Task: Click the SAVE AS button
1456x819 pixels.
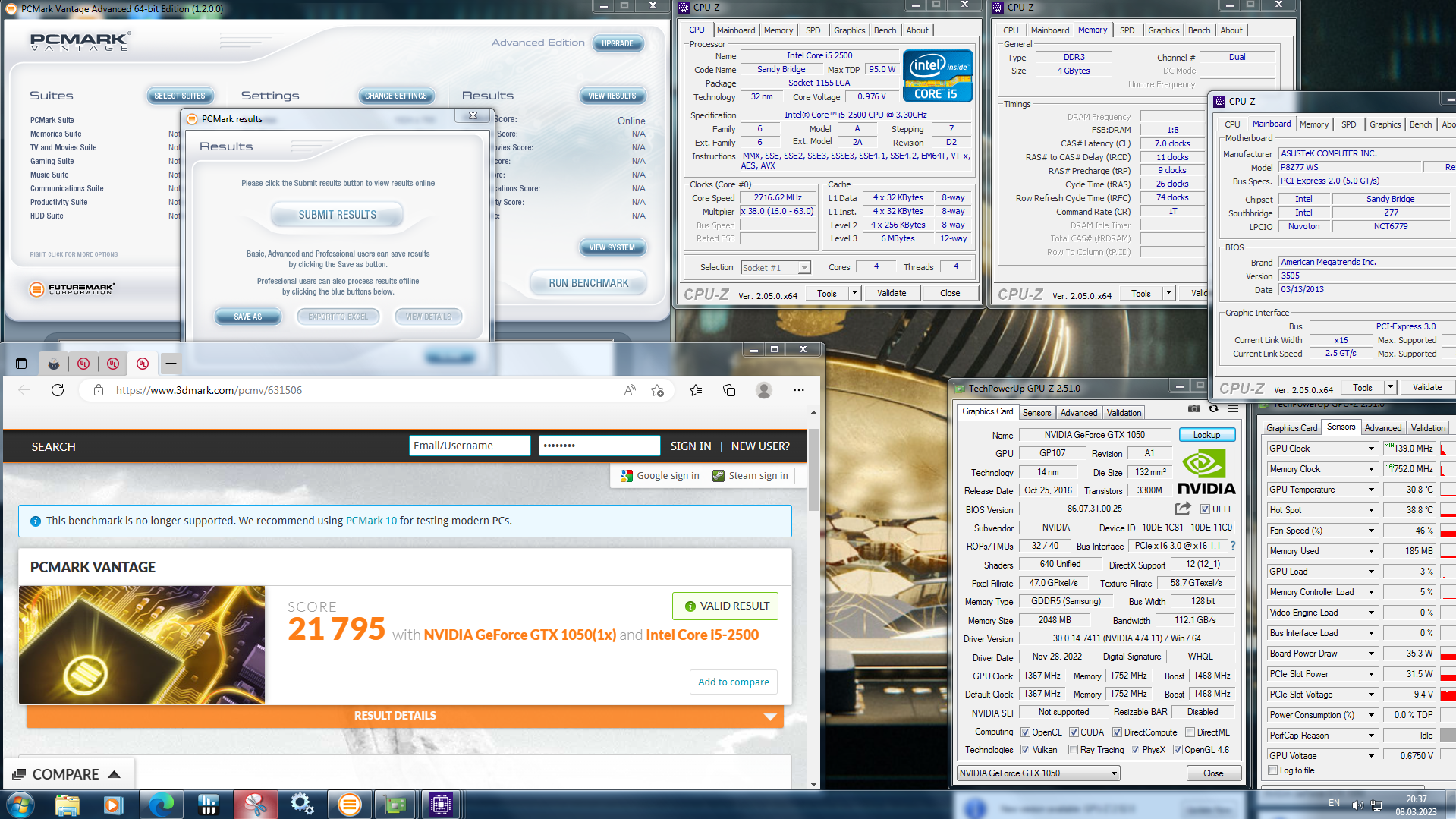Action: (247, 317)
